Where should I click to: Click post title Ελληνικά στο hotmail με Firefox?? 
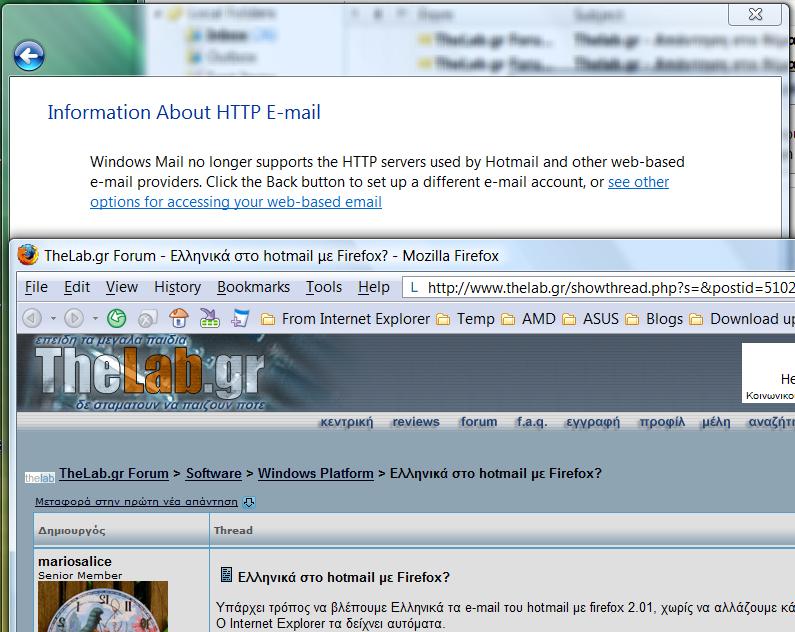click(344, 577)
